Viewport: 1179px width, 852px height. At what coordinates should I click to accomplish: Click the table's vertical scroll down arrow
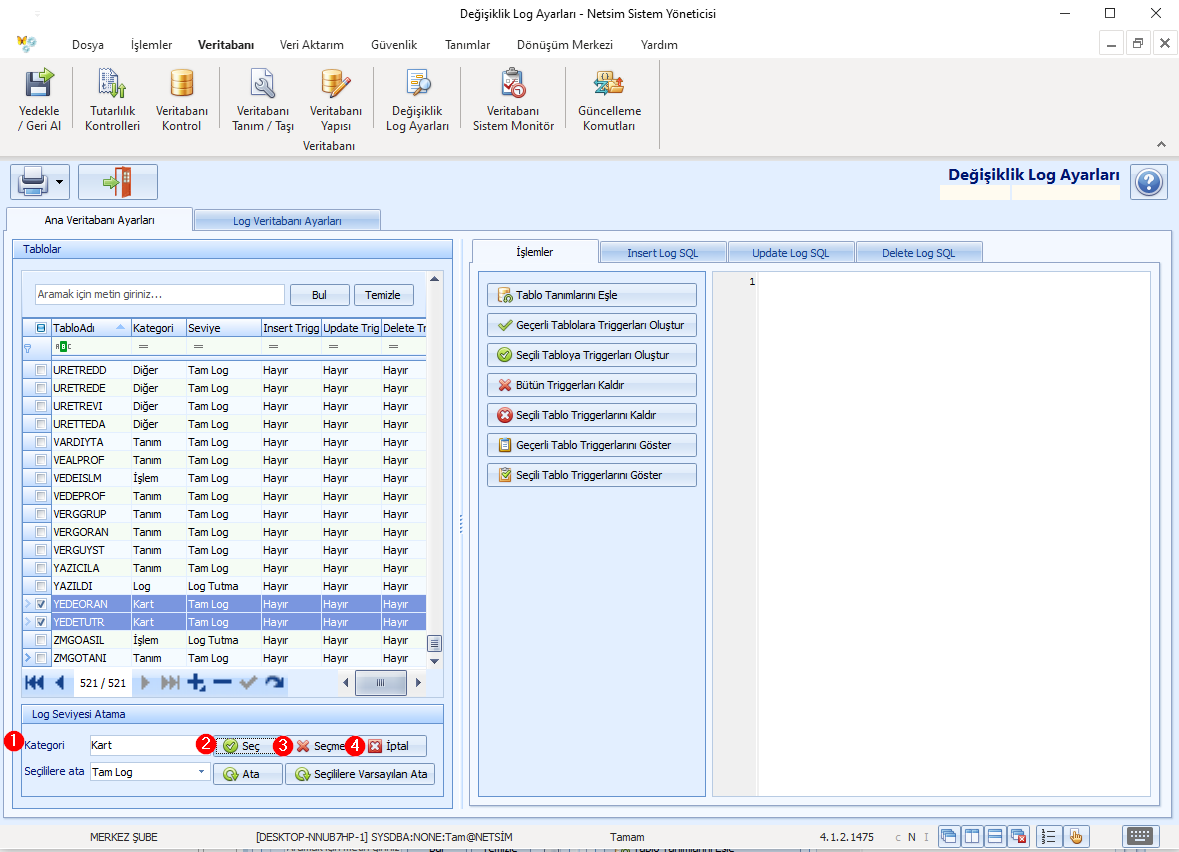tap(434, 661)
